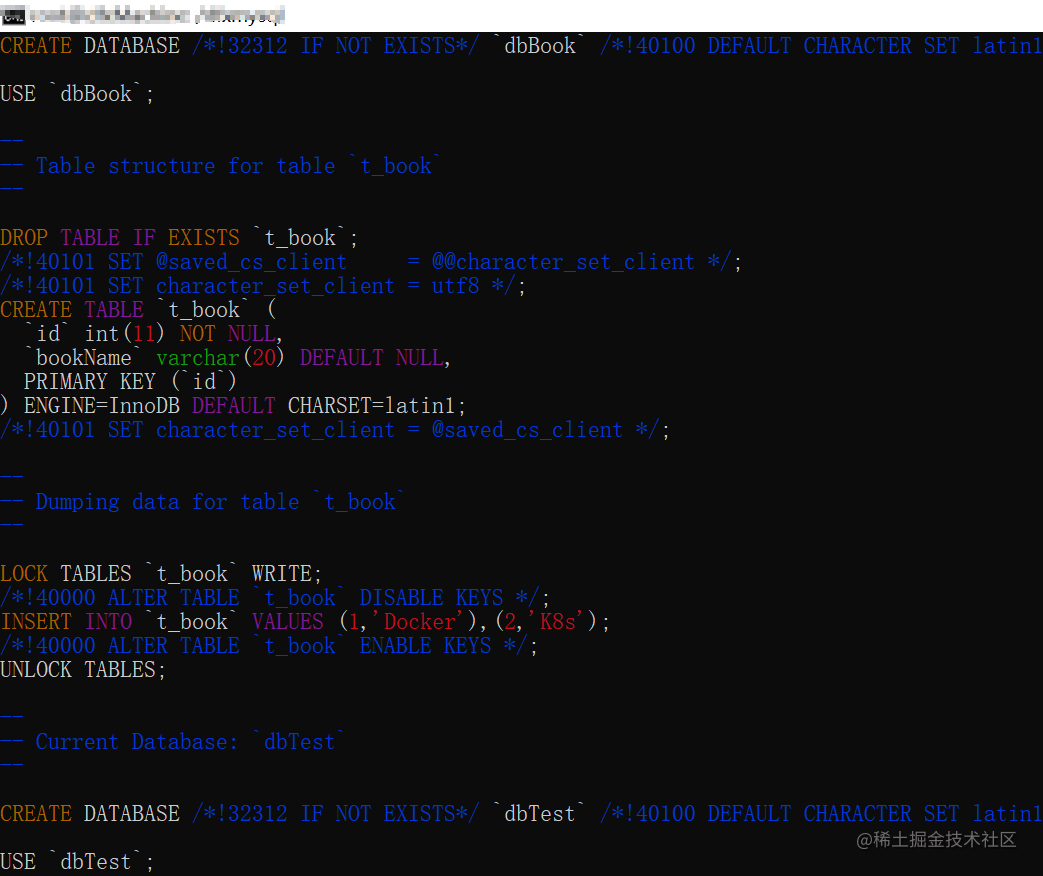Screen dimensions: 1043x876
Task: Click the 稀土掘金技术社区 watermark
Action: click(x=934, y=840)
